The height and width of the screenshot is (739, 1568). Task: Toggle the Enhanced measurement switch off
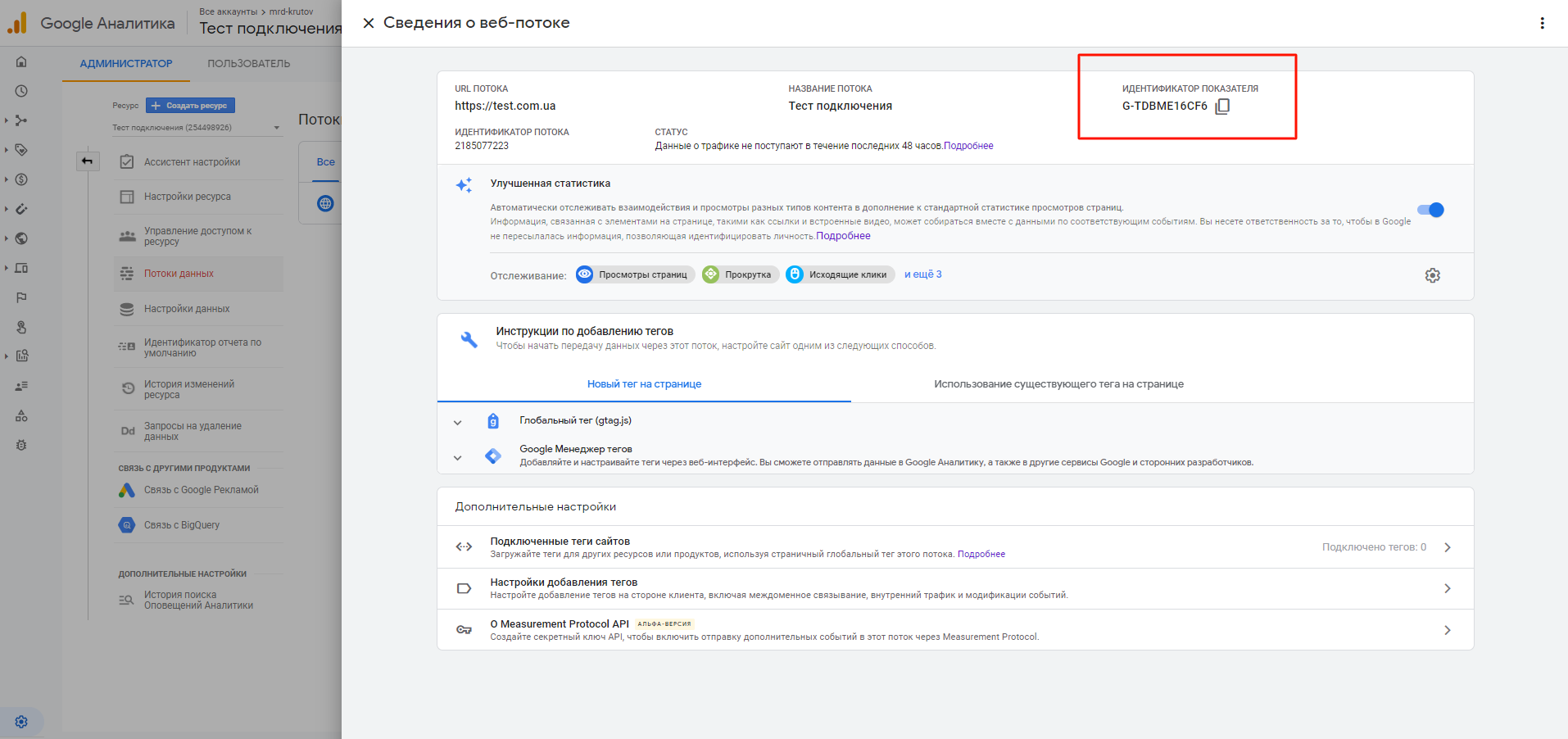click(1431, 210)
